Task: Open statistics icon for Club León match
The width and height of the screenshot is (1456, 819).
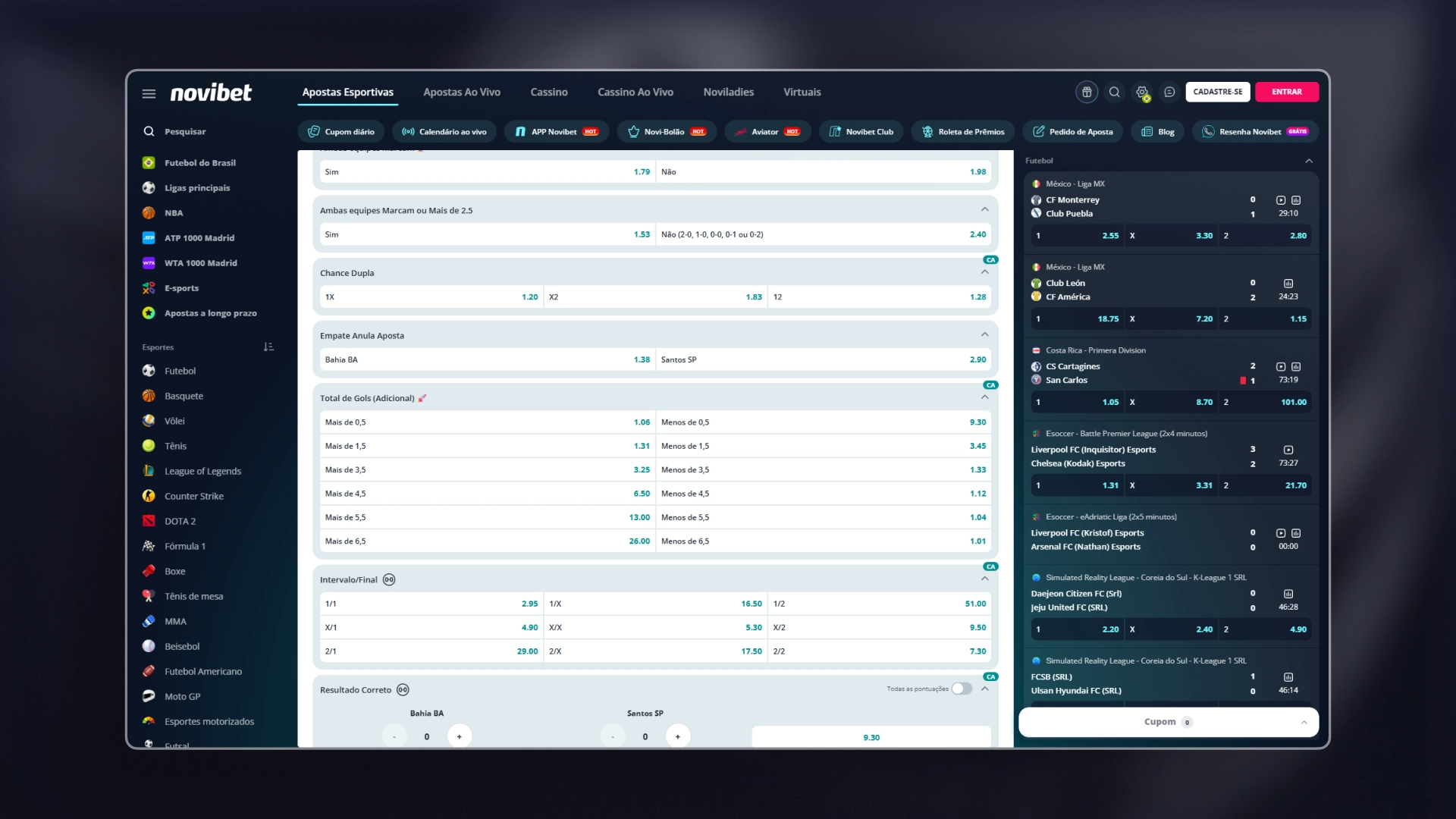Action: 1288,284
